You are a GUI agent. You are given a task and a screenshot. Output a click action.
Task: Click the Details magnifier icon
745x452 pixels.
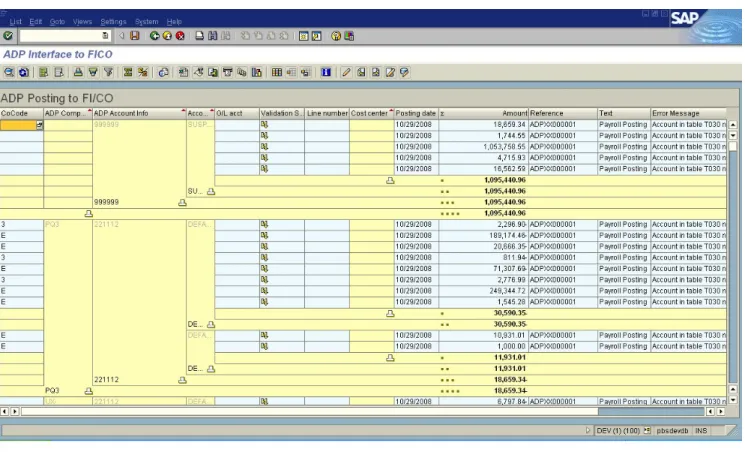tap(9, 72)
